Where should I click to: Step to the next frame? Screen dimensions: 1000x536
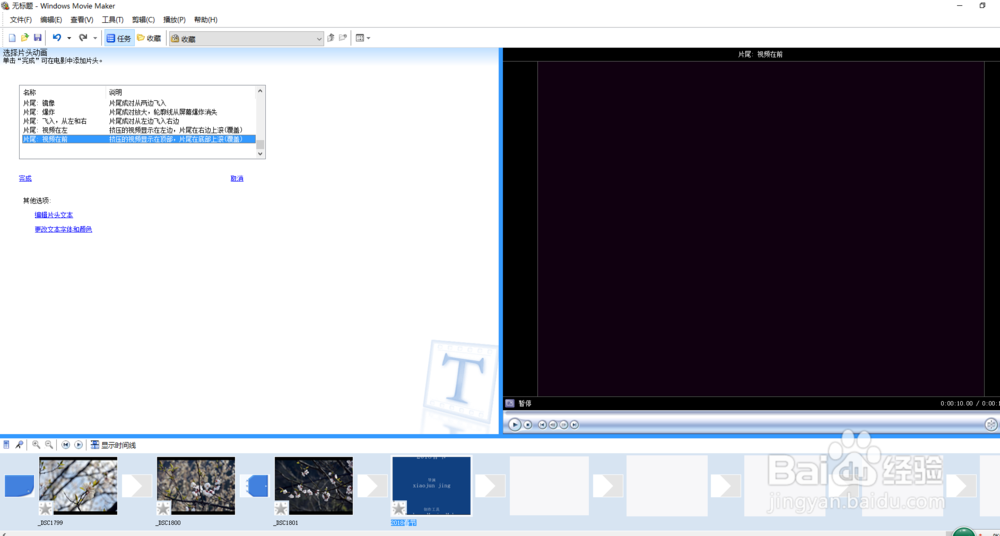pyautogui.click(x=564, y=424)
